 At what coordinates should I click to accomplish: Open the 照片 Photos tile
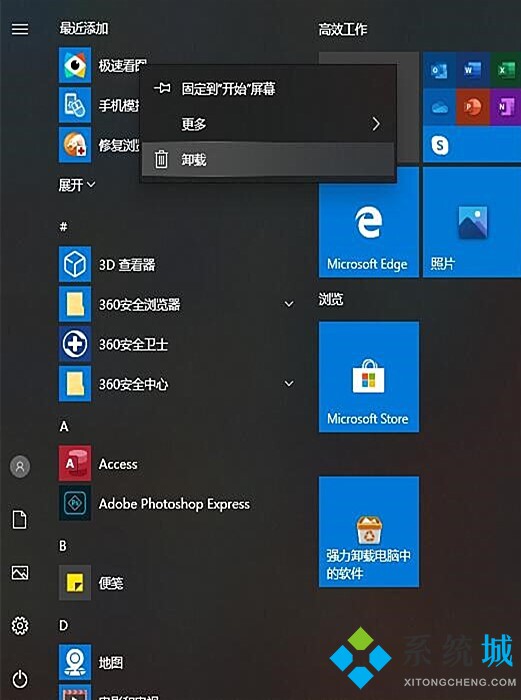472,222
